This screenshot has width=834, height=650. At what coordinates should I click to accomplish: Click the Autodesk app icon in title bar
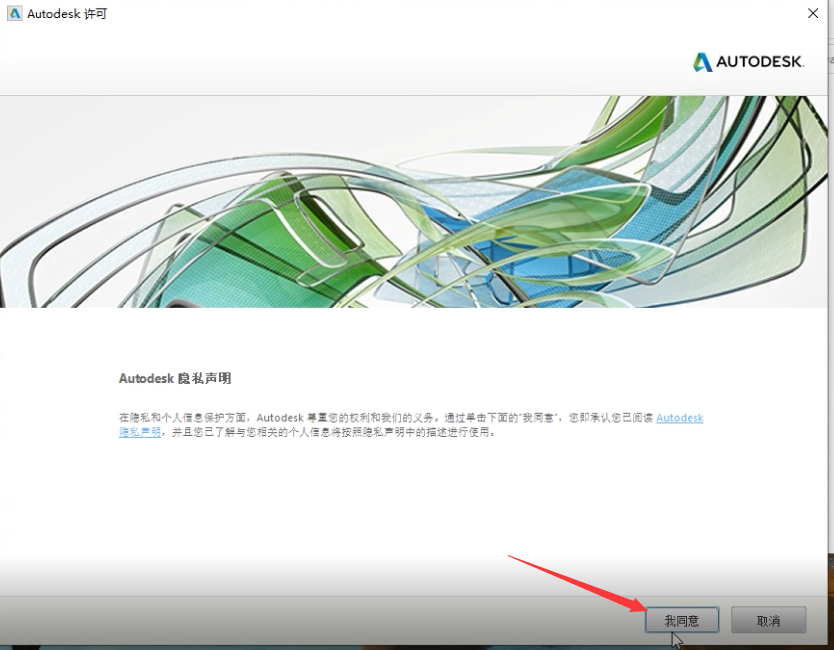pos(14,13)
